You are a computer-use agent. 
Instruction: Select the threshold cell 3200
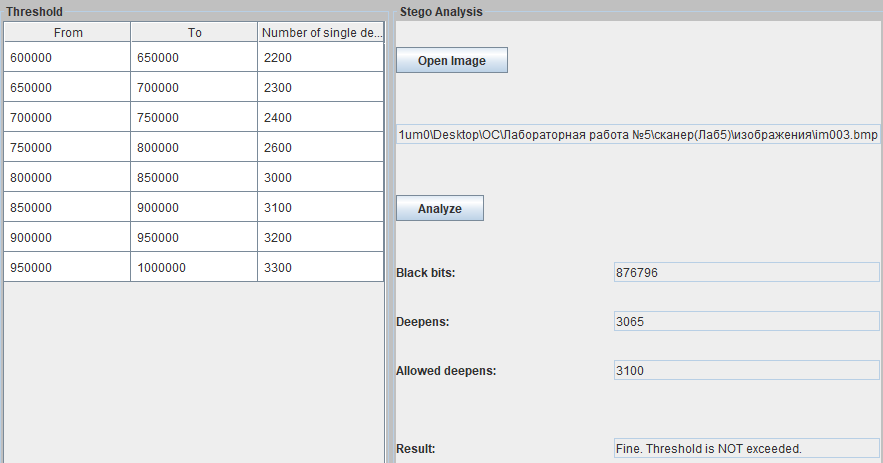[320, 237]
